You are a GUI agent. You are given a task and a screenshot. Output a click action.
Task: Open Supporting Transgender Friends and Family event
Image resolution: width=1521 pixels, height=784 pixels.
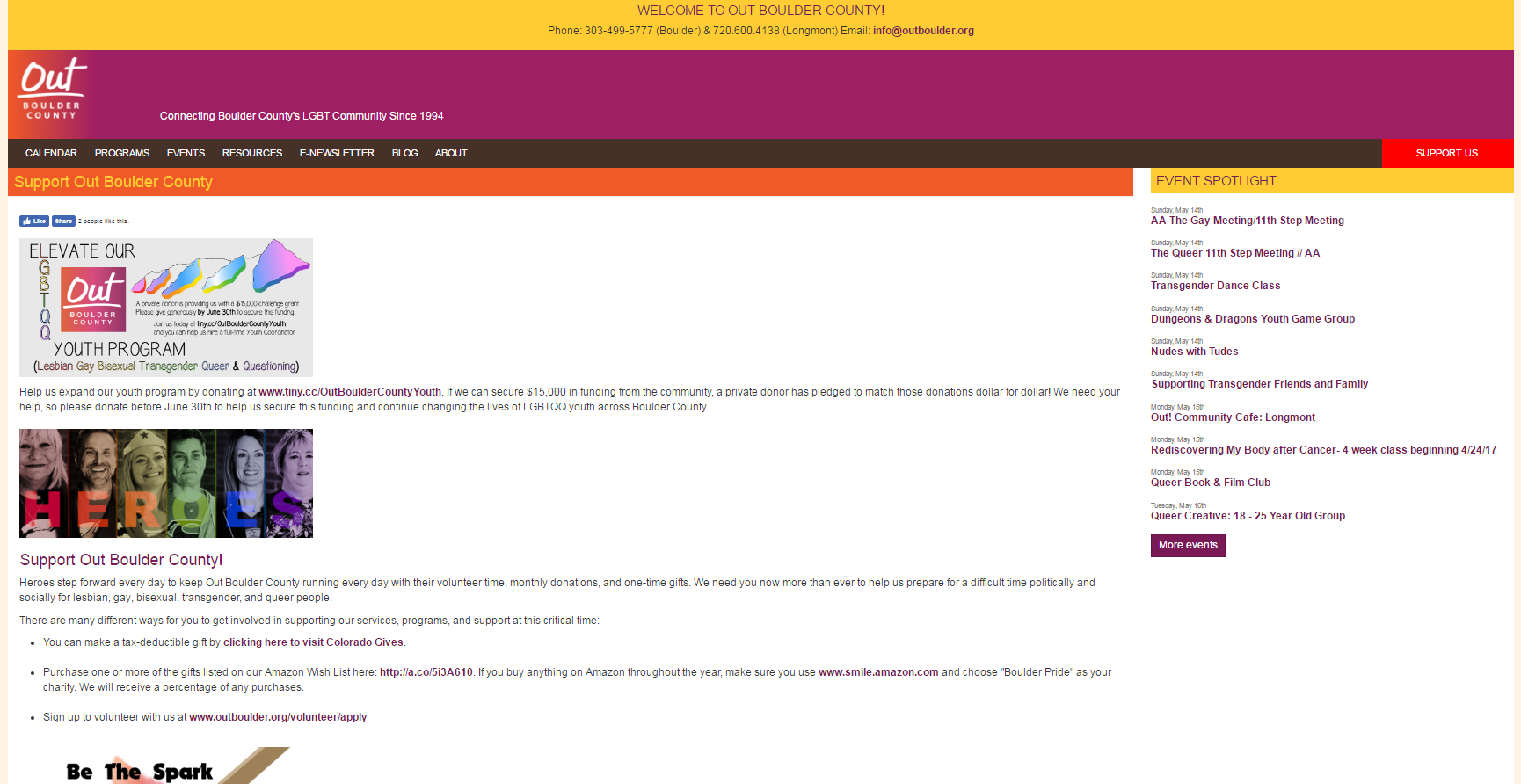click(x=1259, y=384)
